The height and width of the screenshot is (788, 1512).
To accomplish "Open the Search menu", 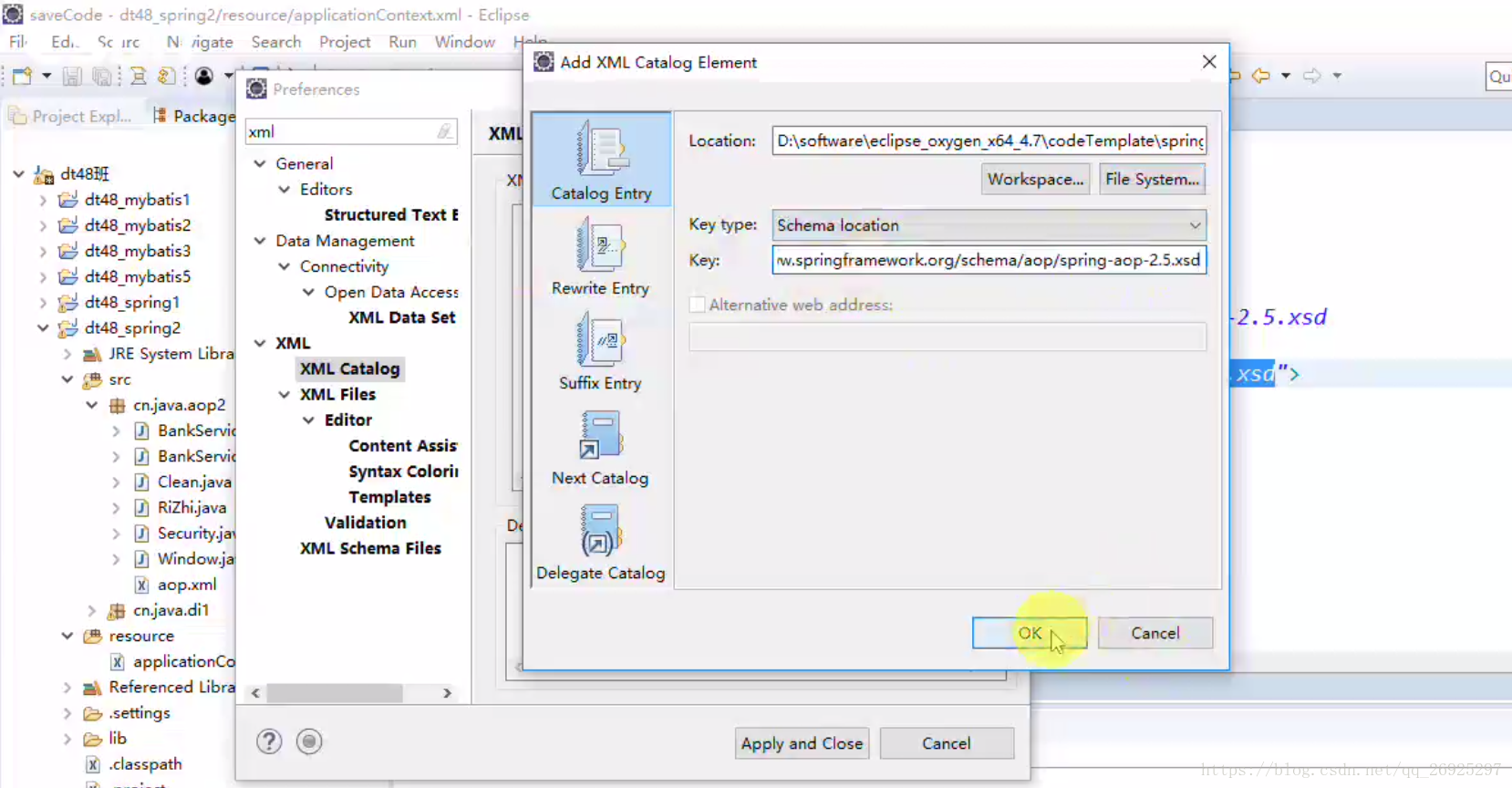I will (276, 42).
